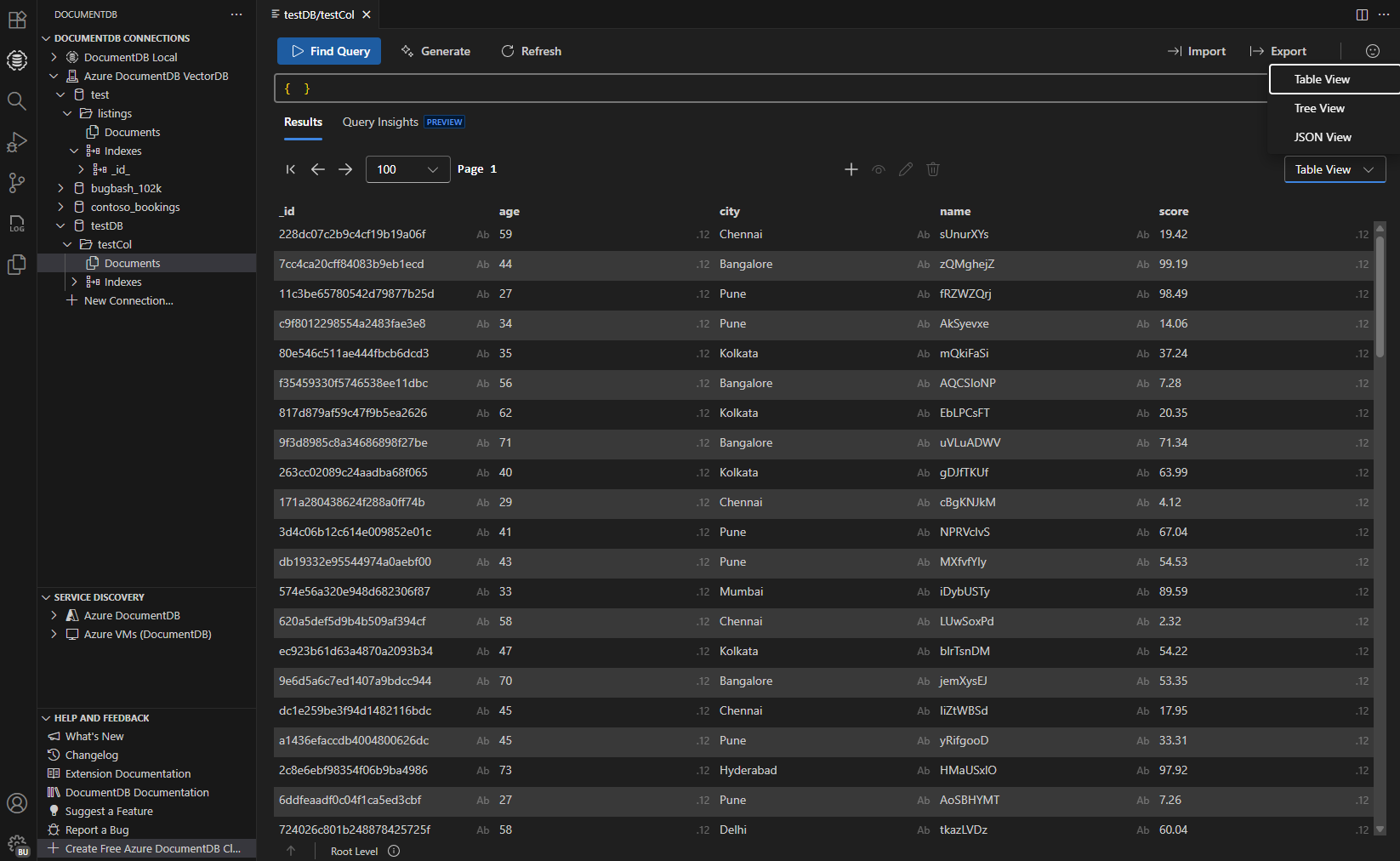Image resolution: width=1400 pixels, height=861 pixels.
Task: Delete a document with the trash icon
Action: (933, 169)
